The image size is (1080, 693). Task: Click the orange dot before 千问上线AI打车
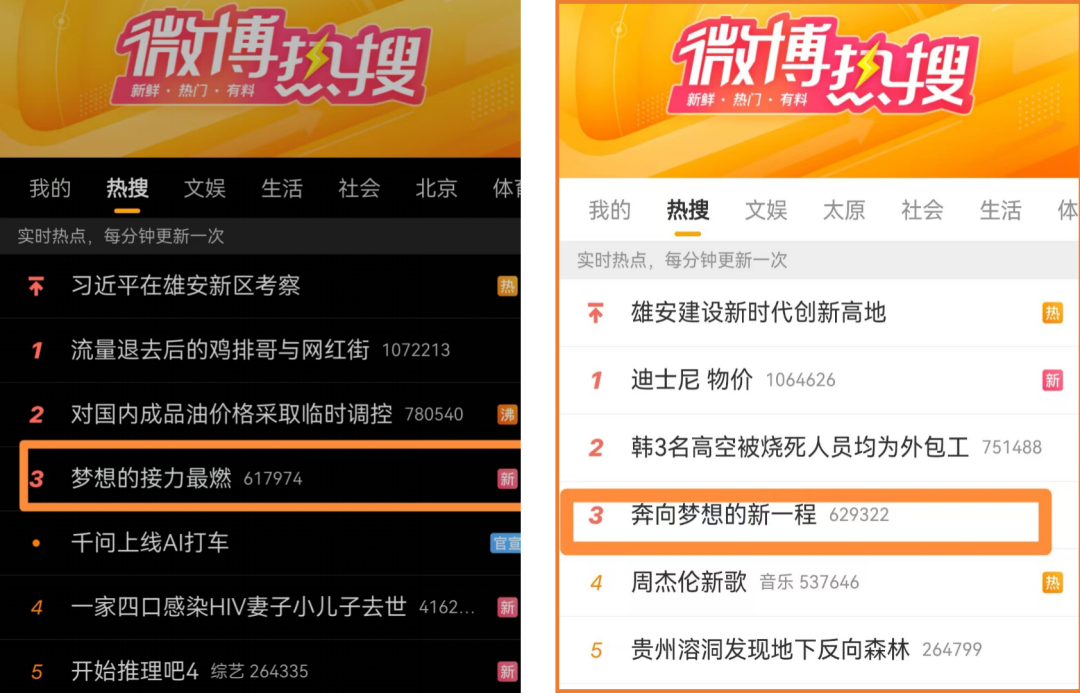pos(37,543)
